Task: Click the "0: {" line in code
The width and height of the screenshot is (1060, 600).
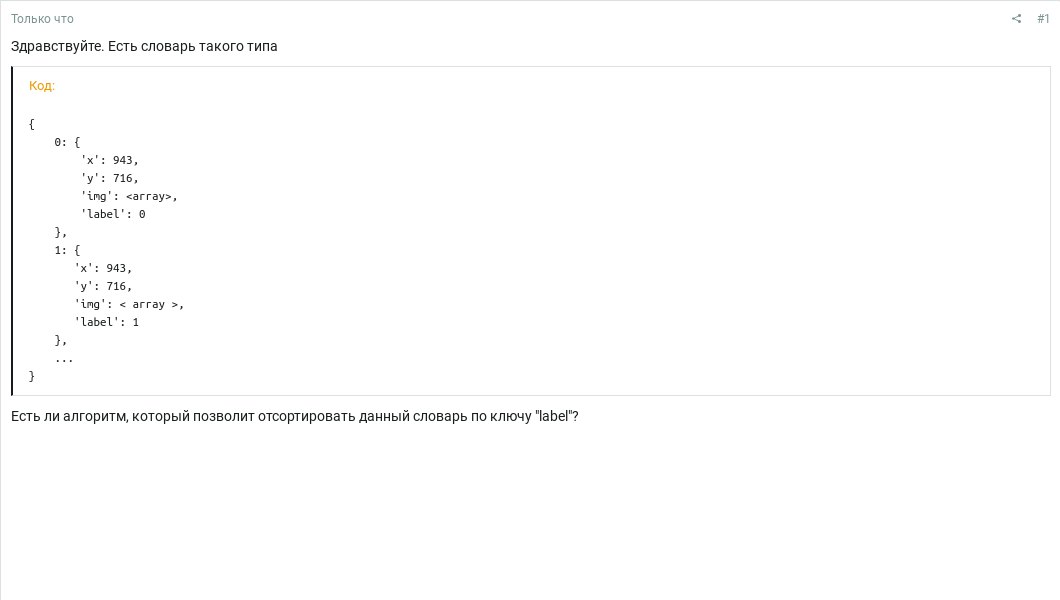Action: point(67,142)
